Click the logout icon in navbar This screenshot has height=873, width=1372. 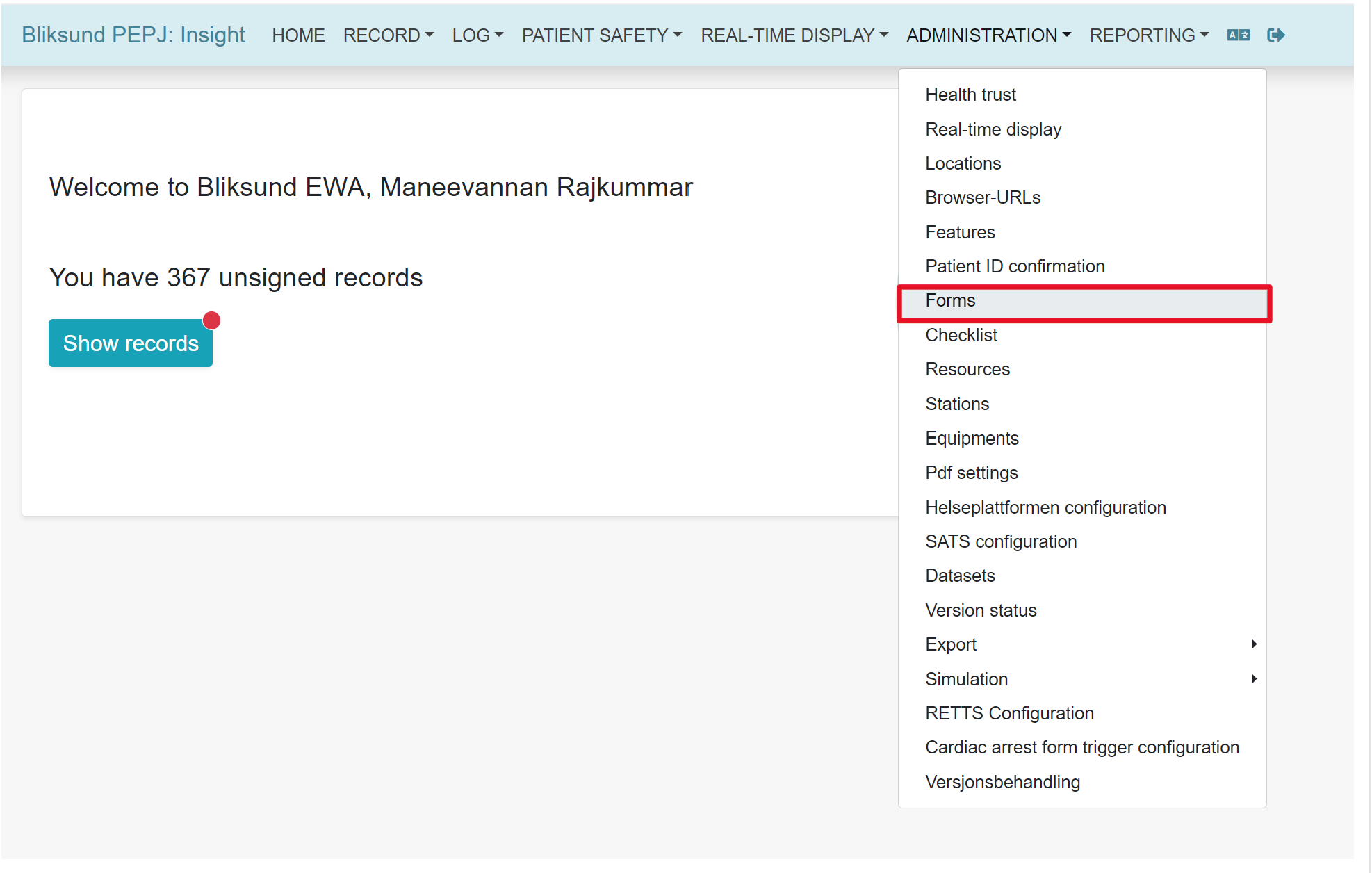click(x=1275, y=35)
